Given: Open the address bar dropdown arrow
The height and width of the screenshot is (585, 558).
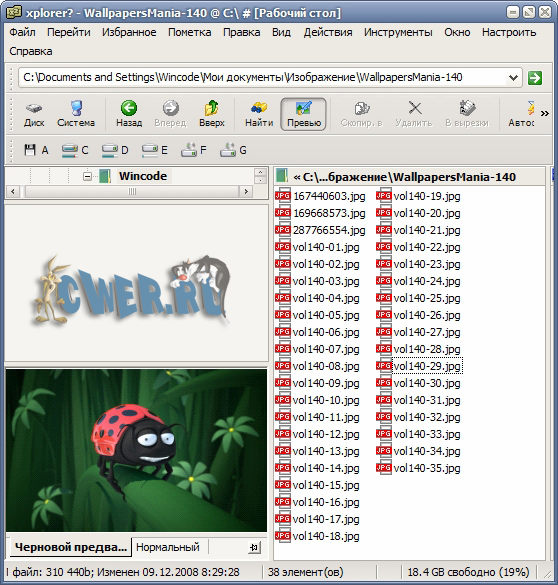Looking at the screenshot, I should point(513,78).
